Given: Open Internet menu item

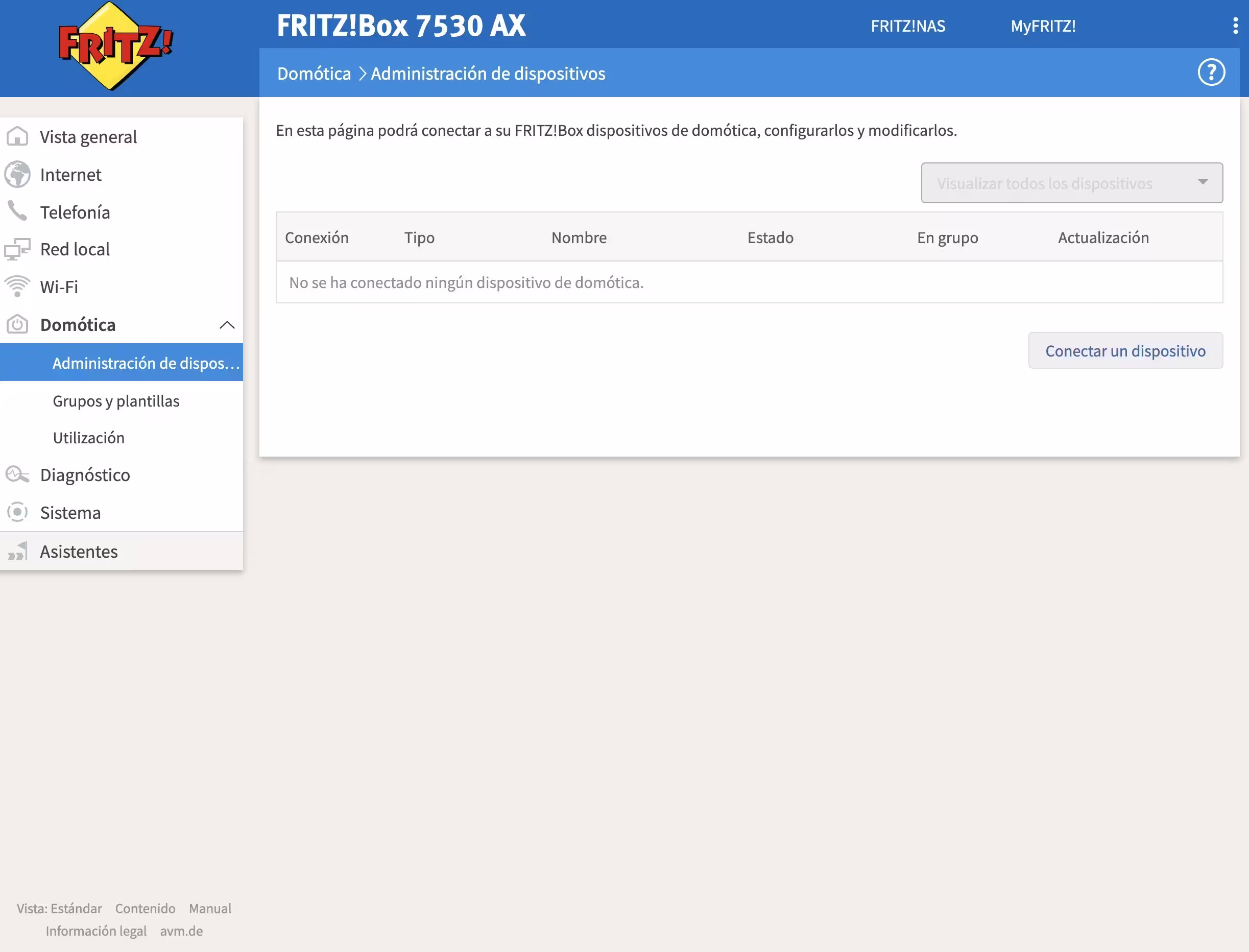Looking at the screenshot, I should click(122, 175).
